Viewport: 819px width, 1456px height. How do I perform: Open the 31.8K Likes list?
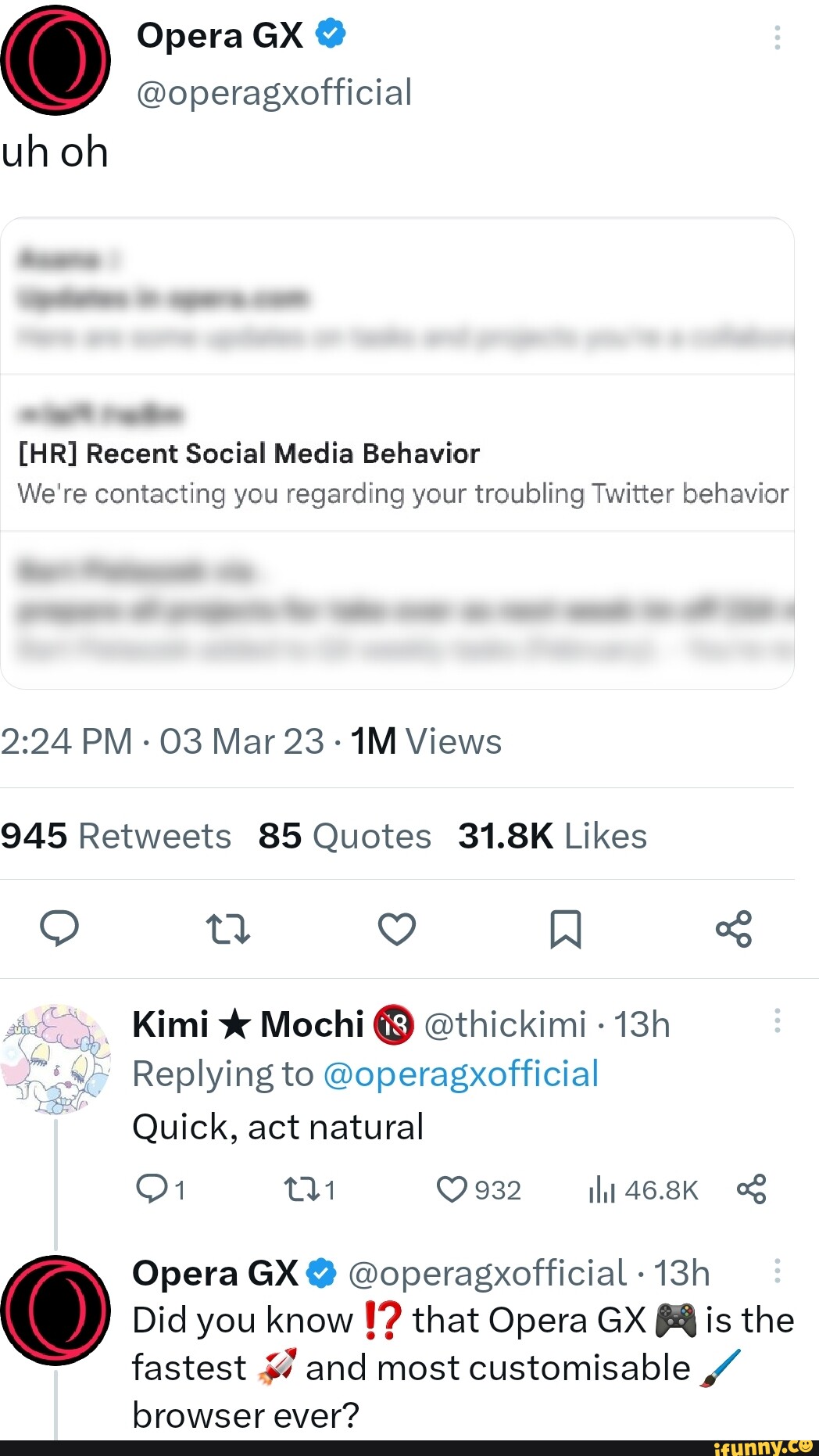tap(553, 834)
